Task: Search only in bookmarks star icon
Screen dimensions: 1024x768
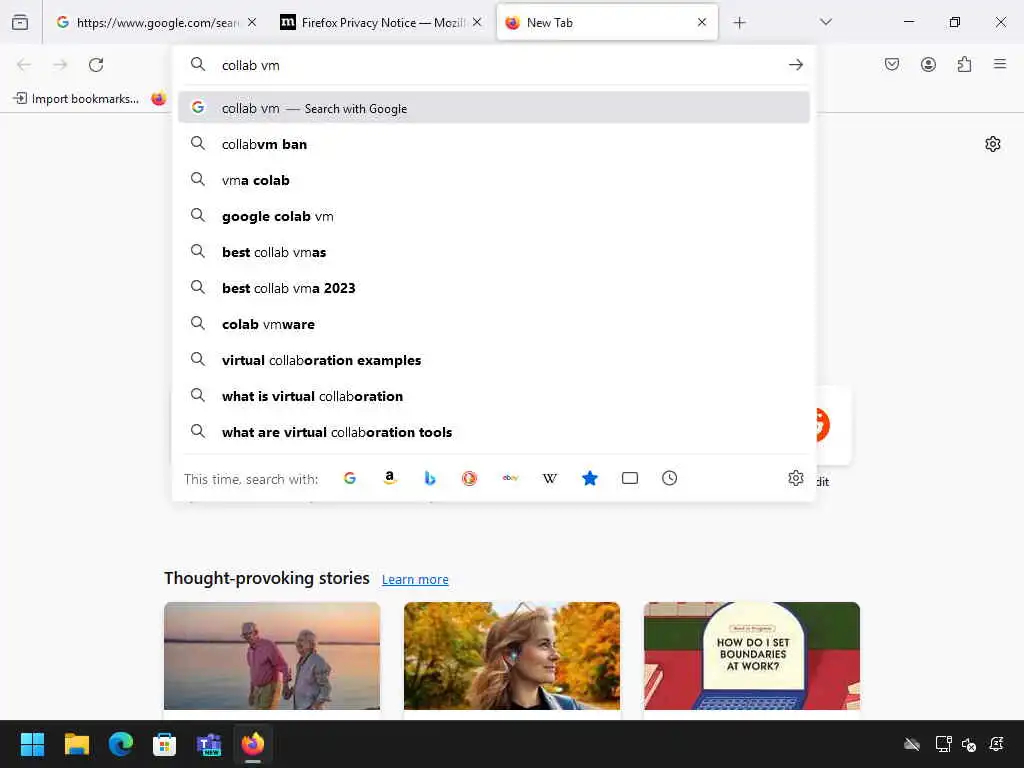Action: coord(590,478)
